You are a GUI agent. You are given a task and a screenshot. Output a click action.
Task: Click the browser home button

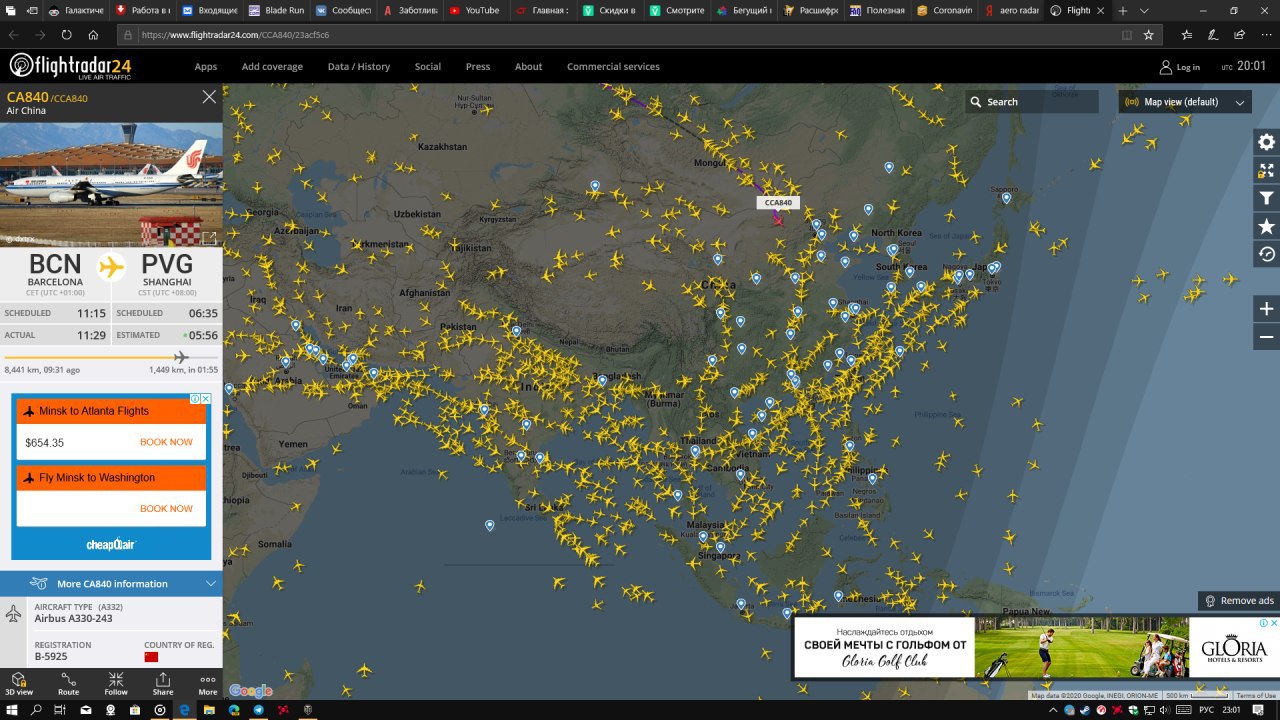click(x=93, y=34)
